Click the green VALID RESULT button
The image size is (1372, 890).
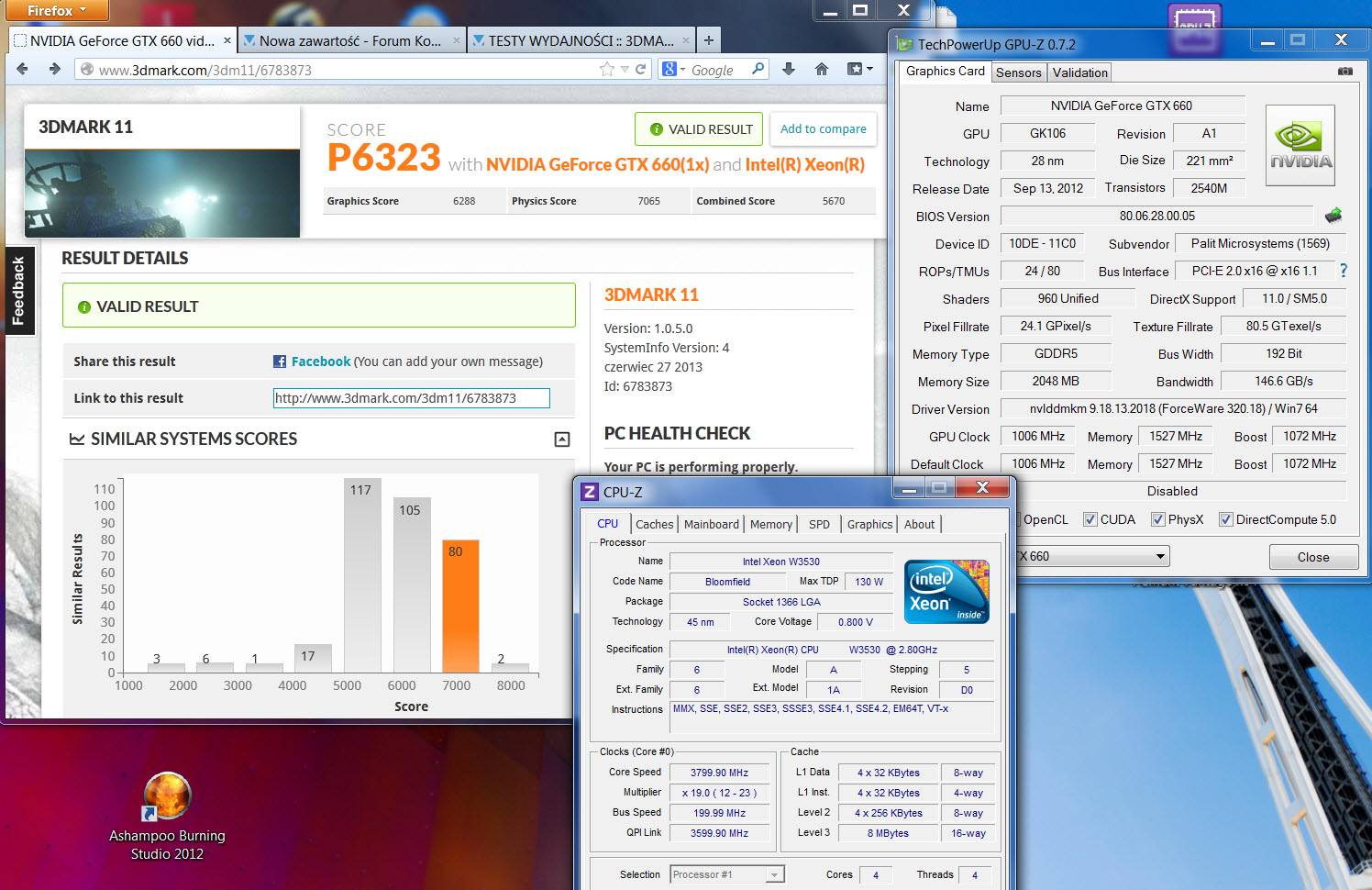698,129
